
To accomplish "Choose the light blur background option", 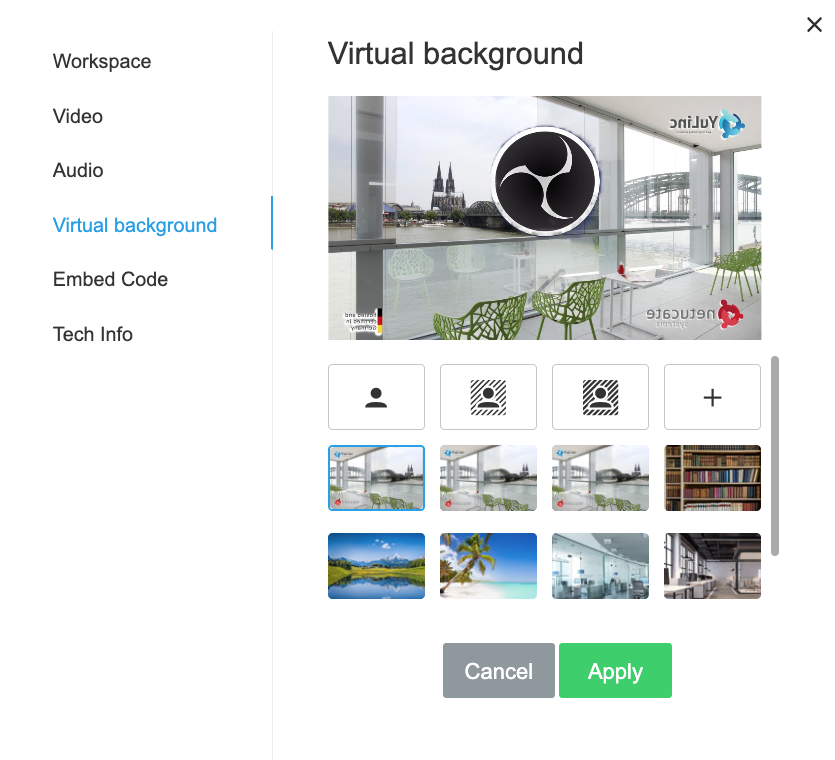I will point(488,397).
